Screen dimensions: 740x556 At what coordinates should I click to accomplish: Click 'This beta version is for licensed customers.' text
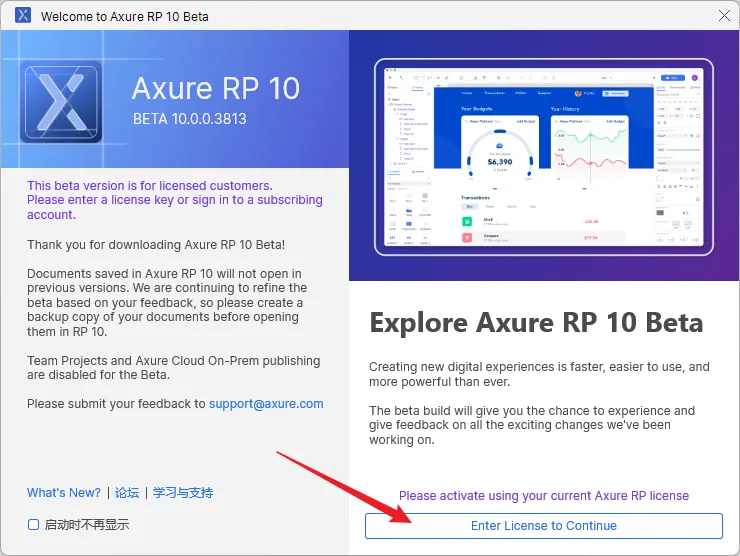tap(150, 185)
